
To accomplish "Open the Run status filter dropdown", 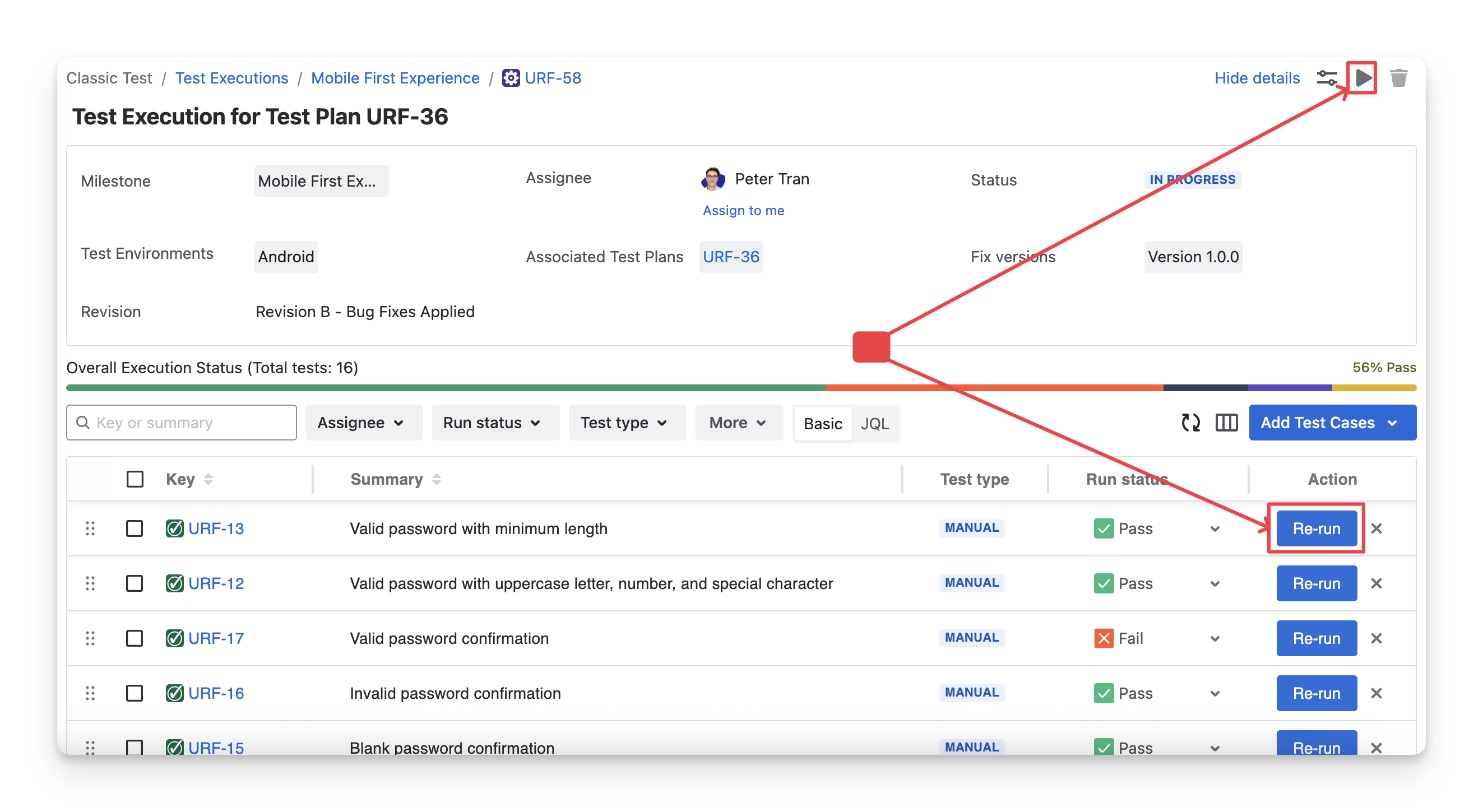I will 495,423.
